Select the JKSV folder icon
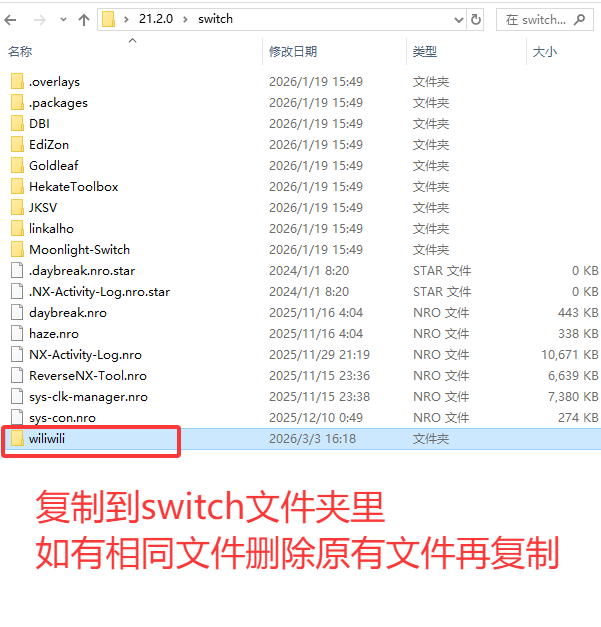 coord(17,208)
